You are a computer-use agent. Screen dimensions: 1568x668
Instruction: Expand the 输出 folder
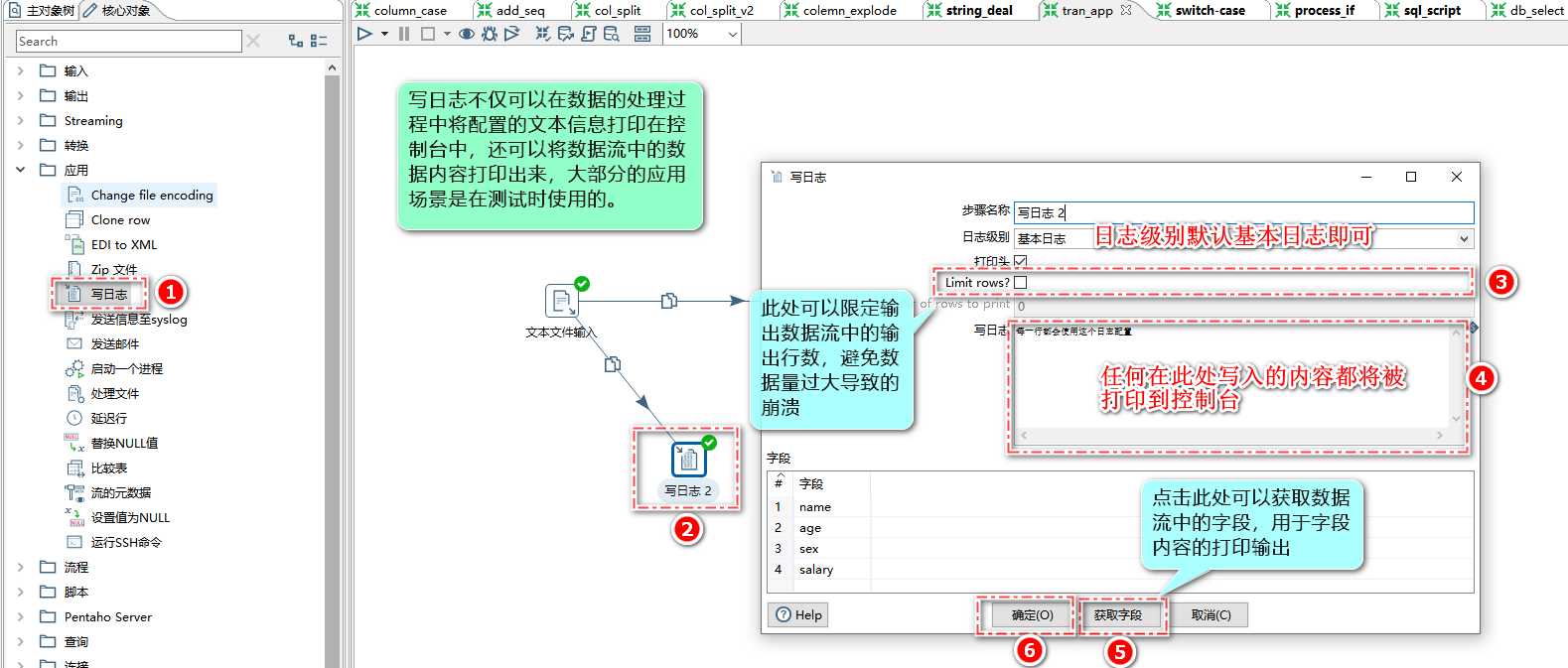point(21,95)
